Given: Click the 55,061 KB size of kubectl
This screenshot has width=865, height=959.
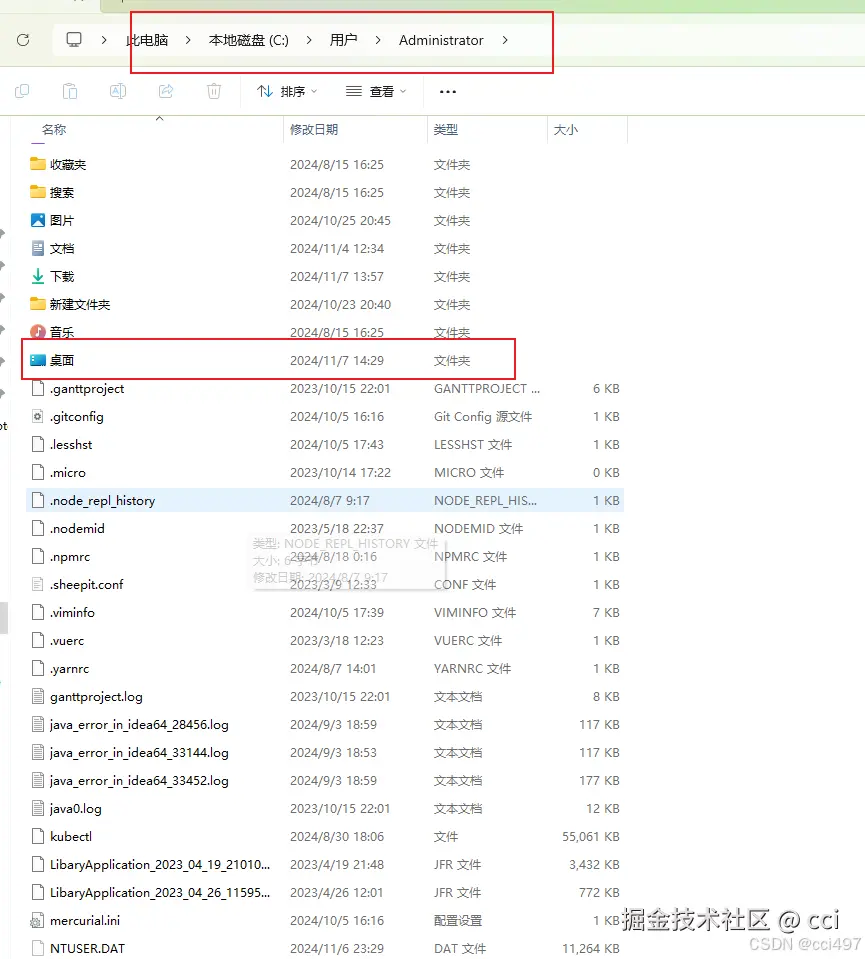Looking at the screenshot, I should pos(591,837).
